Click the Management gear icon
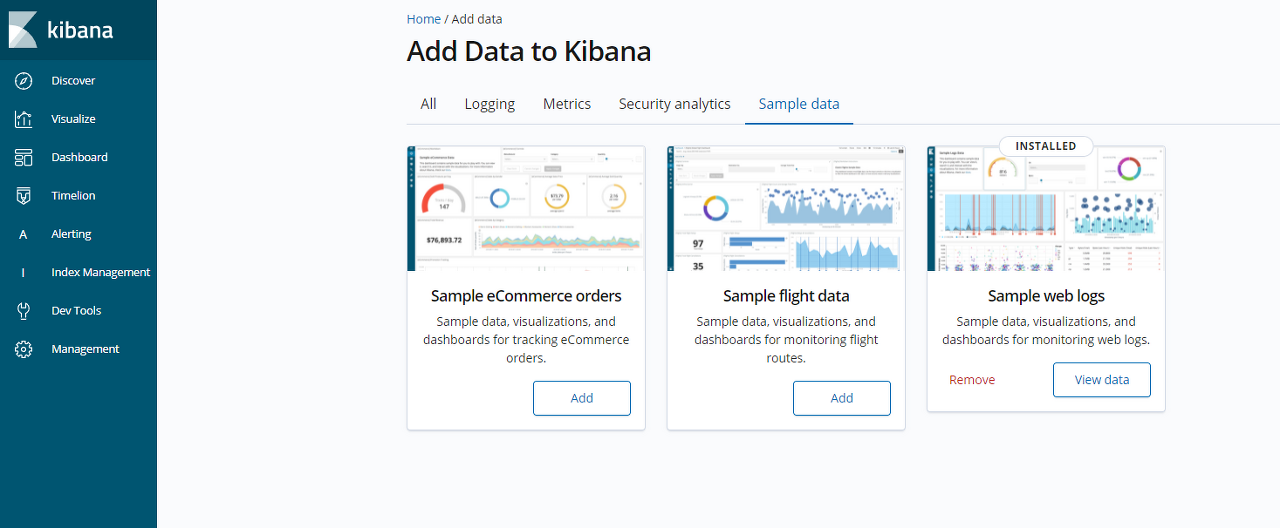 click(24, 349)
